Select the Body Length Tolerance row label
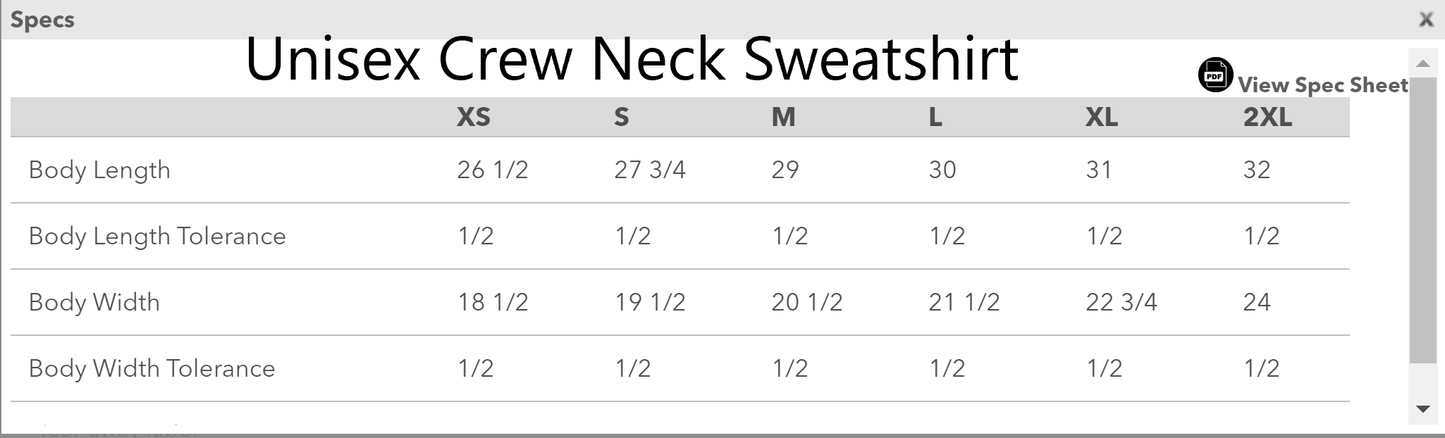Image resolution: width=1445 pixels, height=438 pixels. (x=157, y=236)
